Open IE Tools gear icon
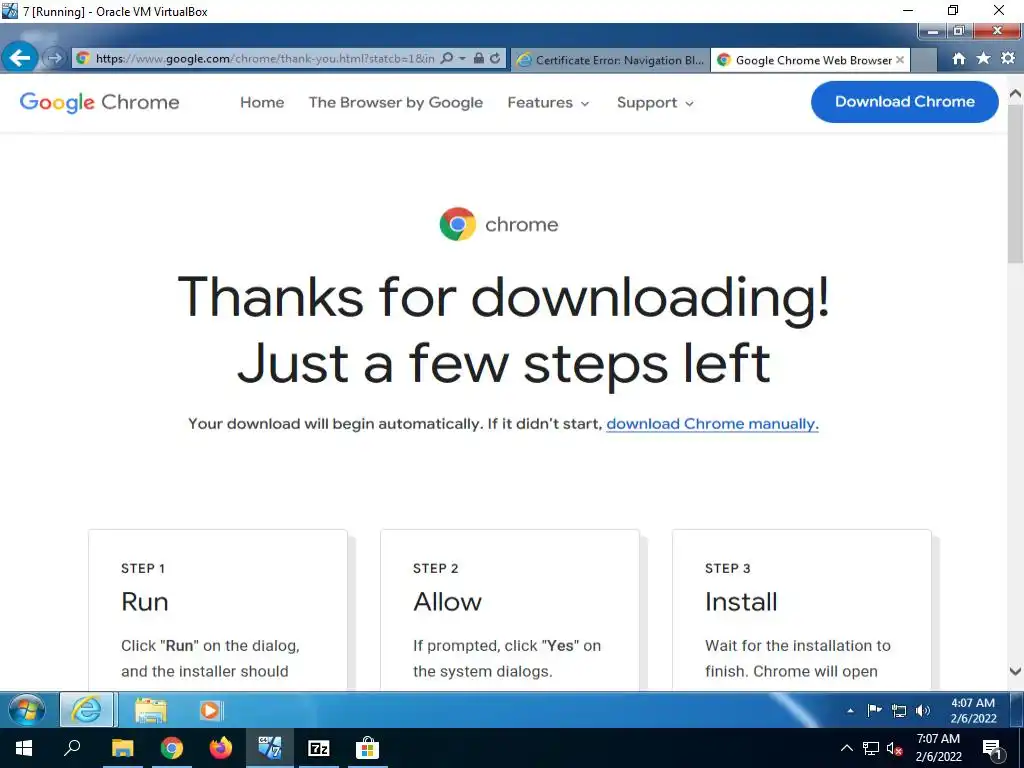The image size is (1024, 768). pos(1008,58)
